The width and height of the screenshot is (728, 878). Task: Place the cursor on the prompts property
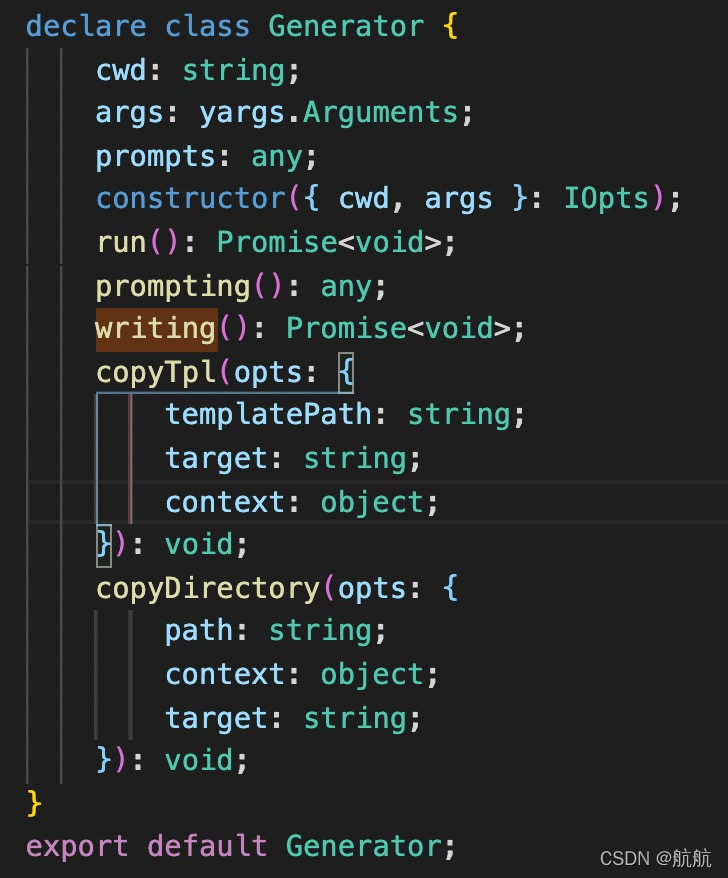[155, 156]
